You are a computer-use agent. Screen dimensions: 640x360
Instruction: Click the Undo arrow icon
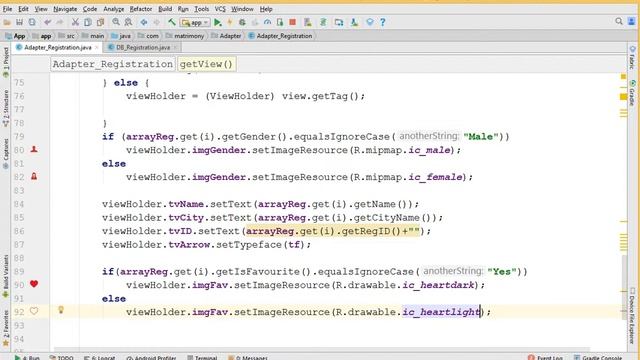coord(47,22)
